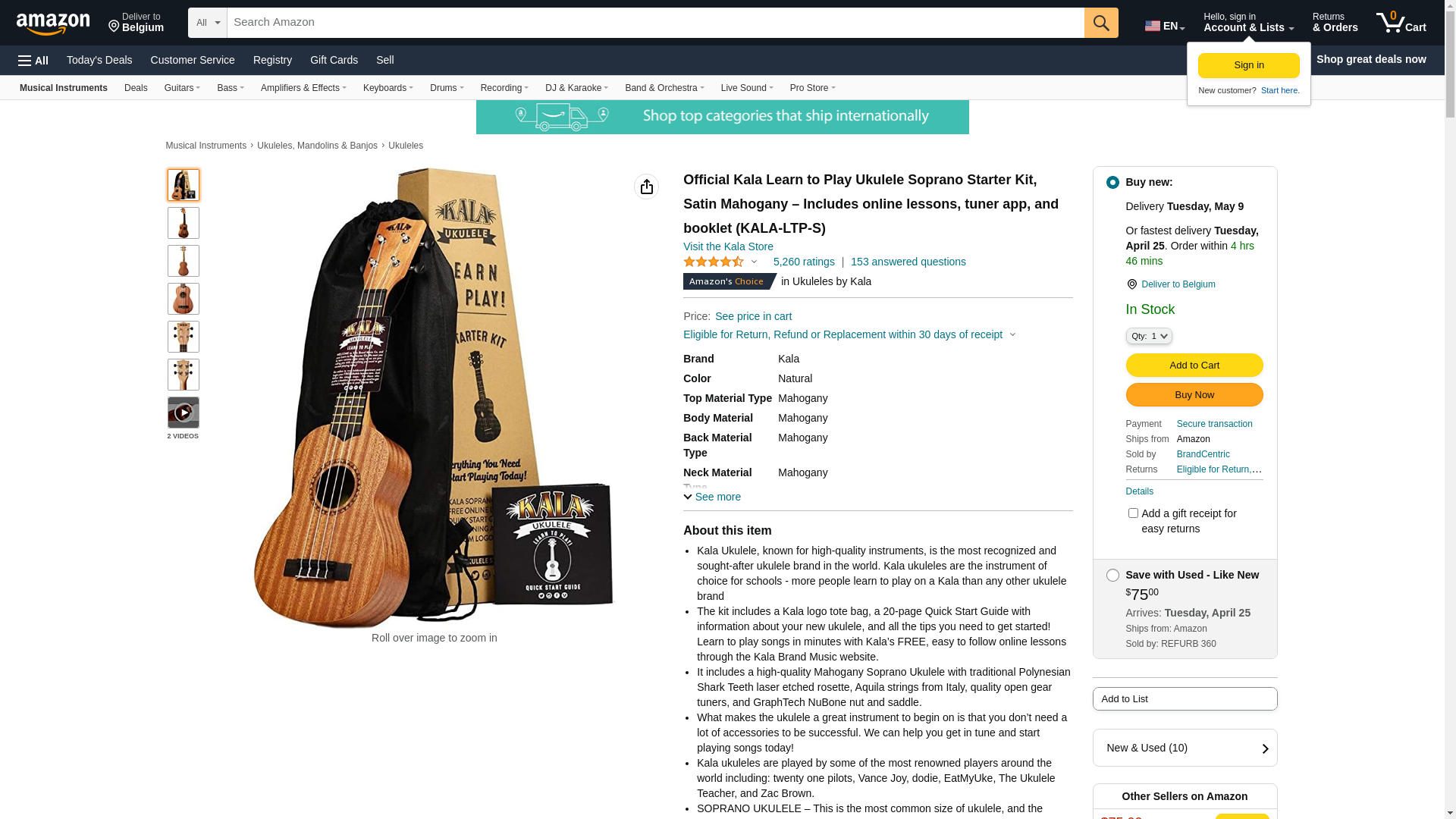Open the search category All dropdown
The height and width of the screenshot is (819, 1456).
pyautogui.click(x=208, y=23)
